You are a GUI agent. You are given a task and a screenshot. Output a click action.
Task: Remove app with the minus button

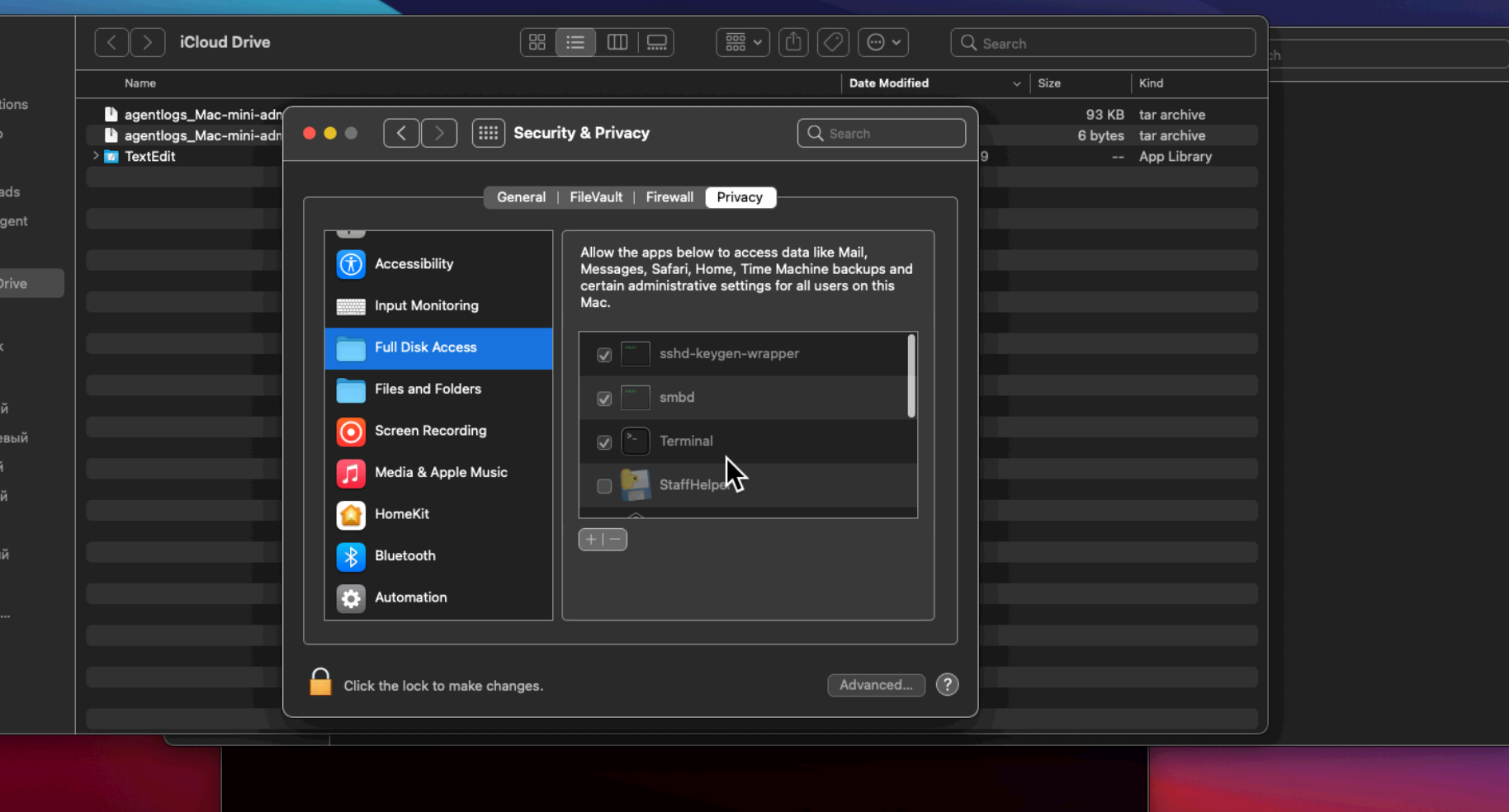615,539
